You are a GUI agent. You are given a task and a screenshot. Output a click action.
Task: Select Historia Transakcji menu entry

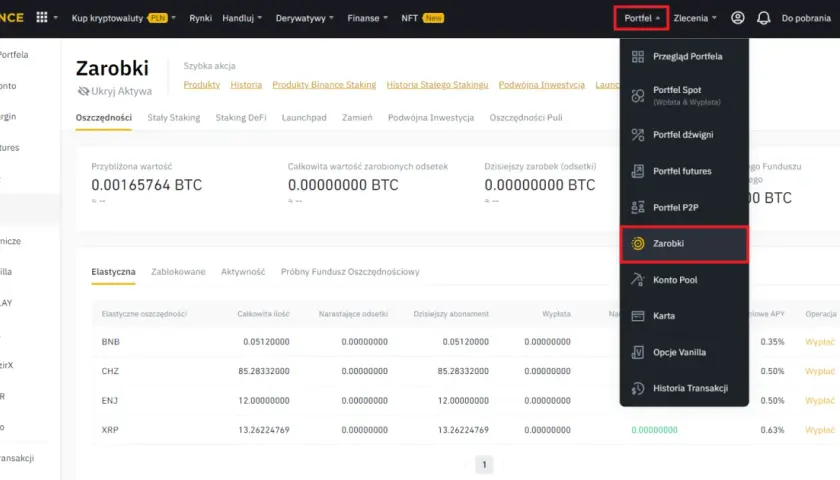pyautogui.click(x=684, y=388)
